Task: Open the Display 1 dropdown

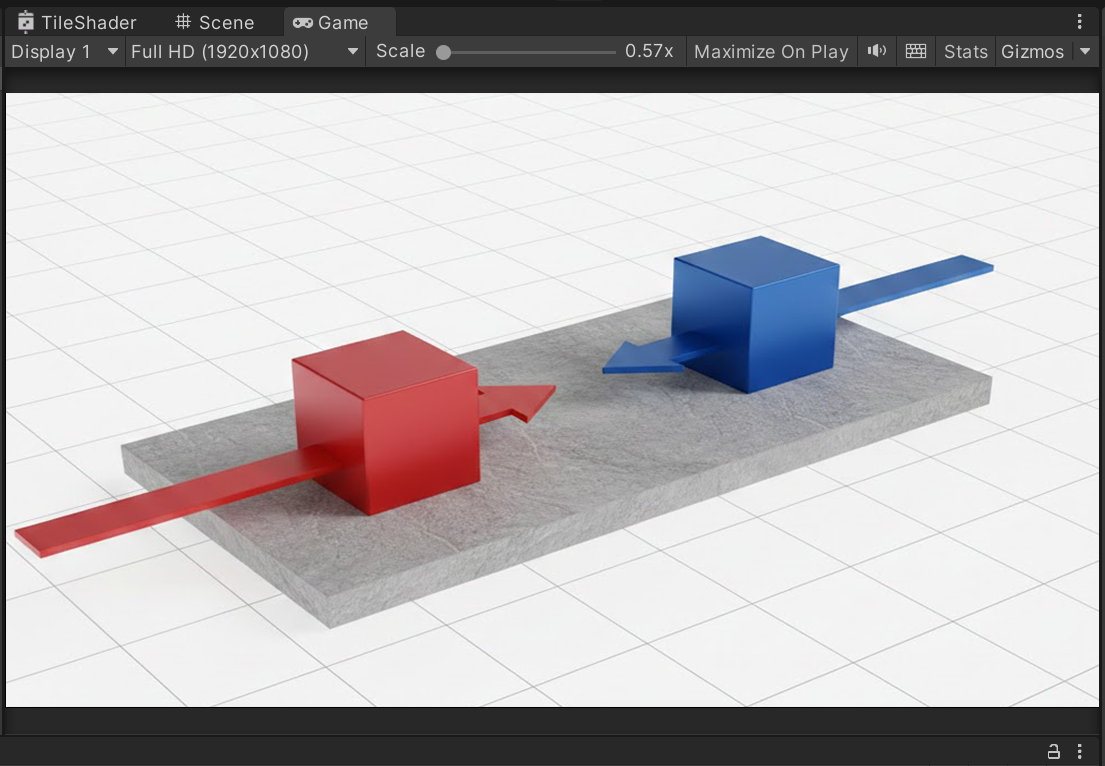Action: (65, 51)
